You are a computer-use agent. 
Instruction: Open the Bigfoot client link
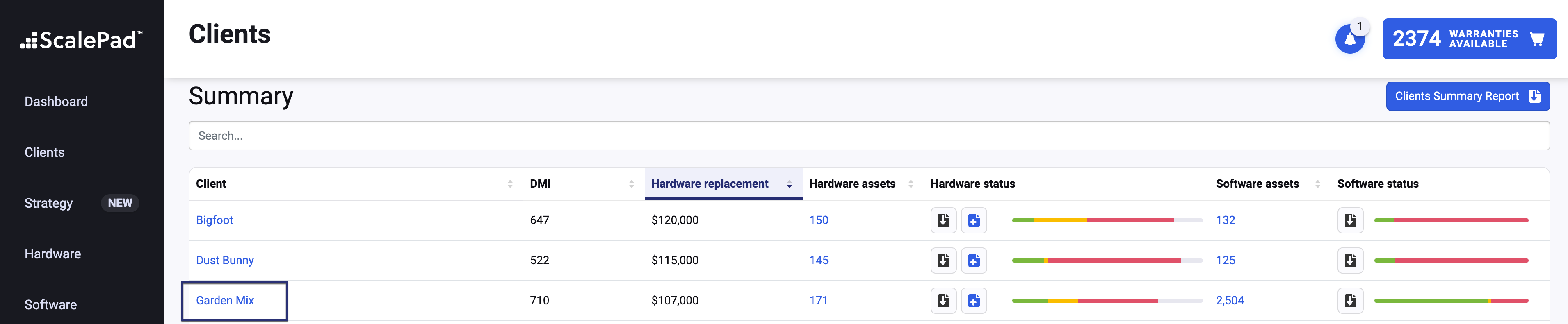(214, 220)
